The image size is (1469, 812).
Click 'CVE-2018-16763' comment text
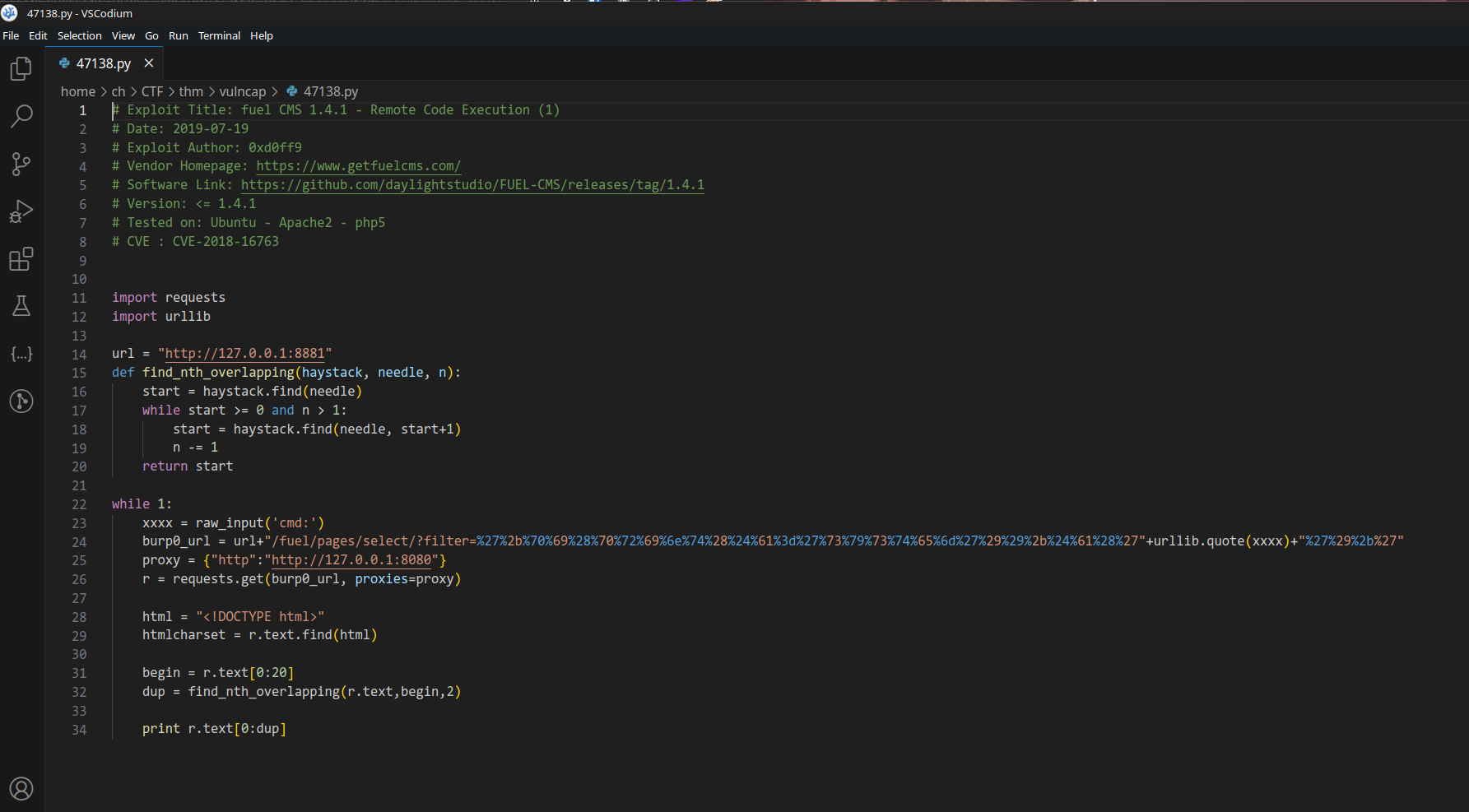[225, 242]
